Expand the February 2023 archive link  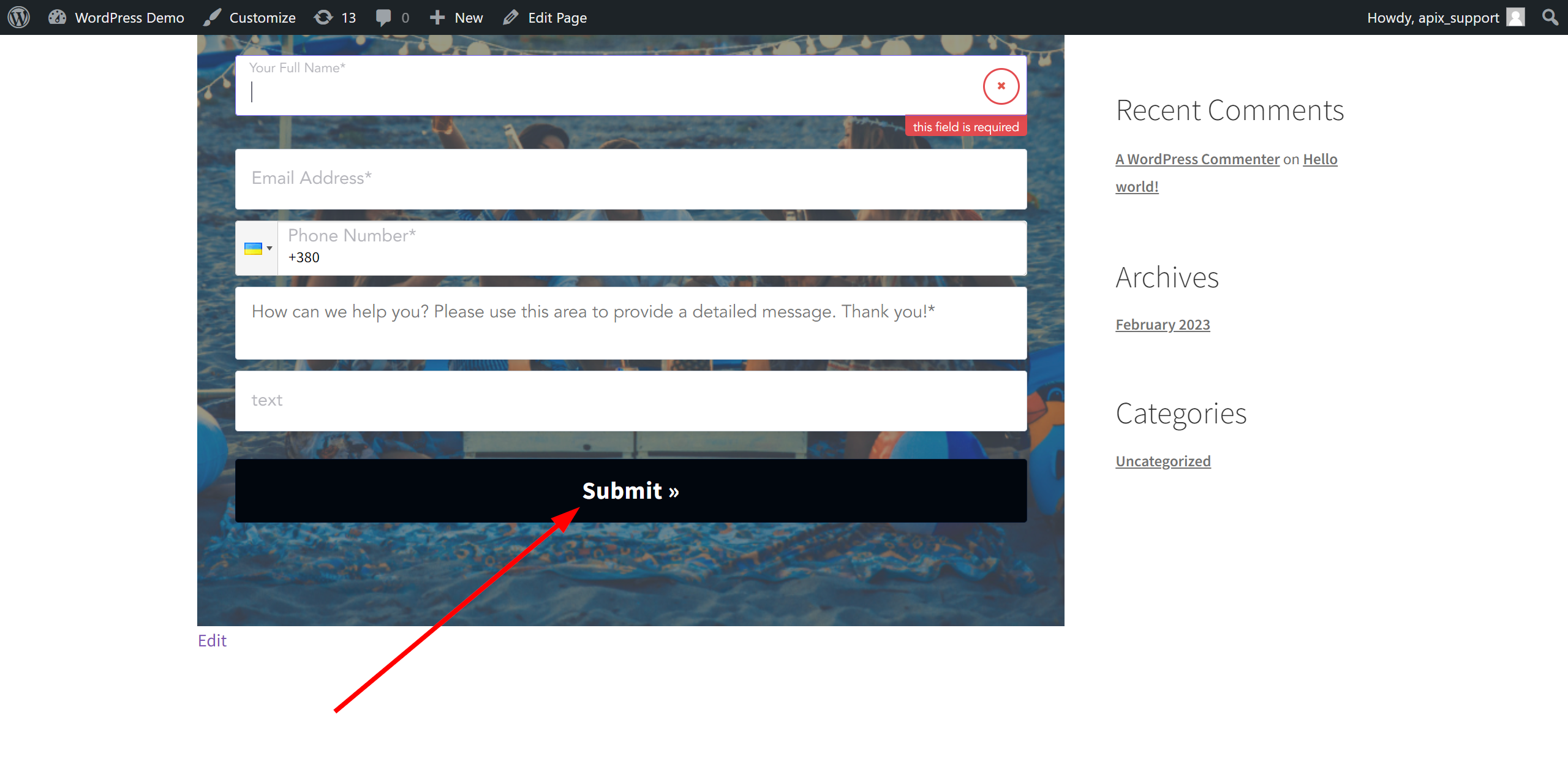[x=1163, y=323]
